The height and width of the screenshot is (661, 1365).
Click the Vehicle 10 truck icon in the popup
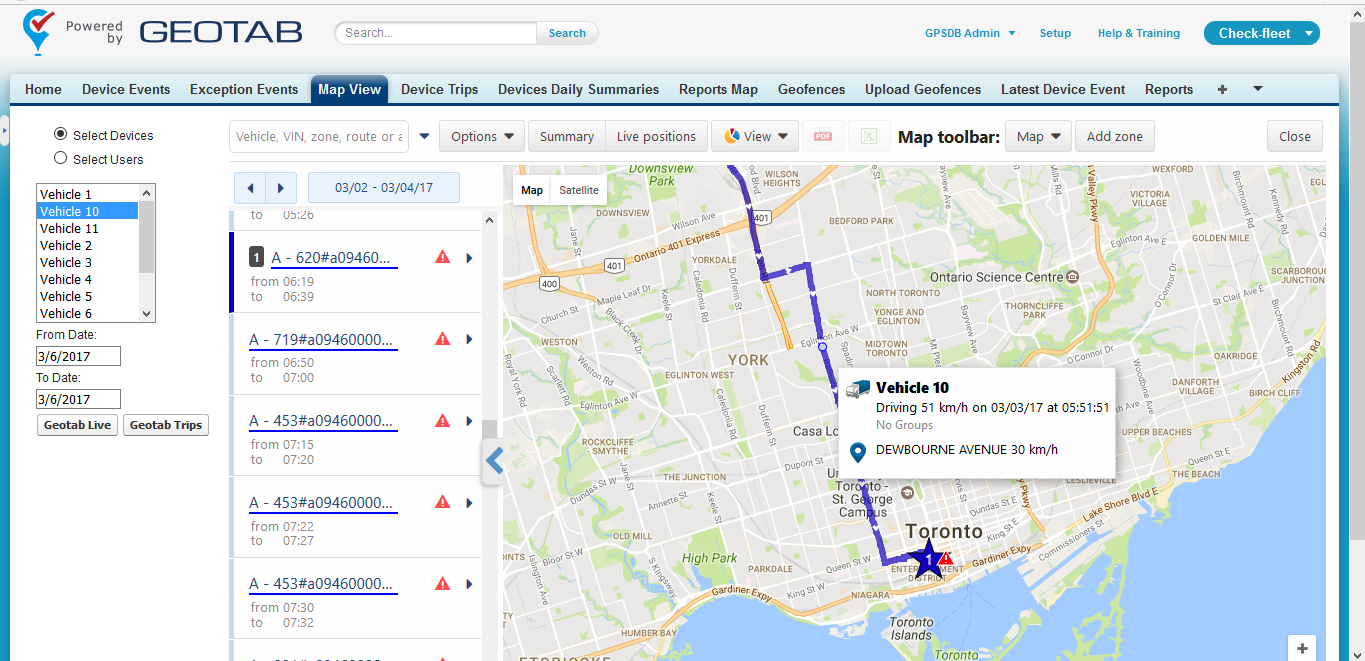tap(858, 388)
